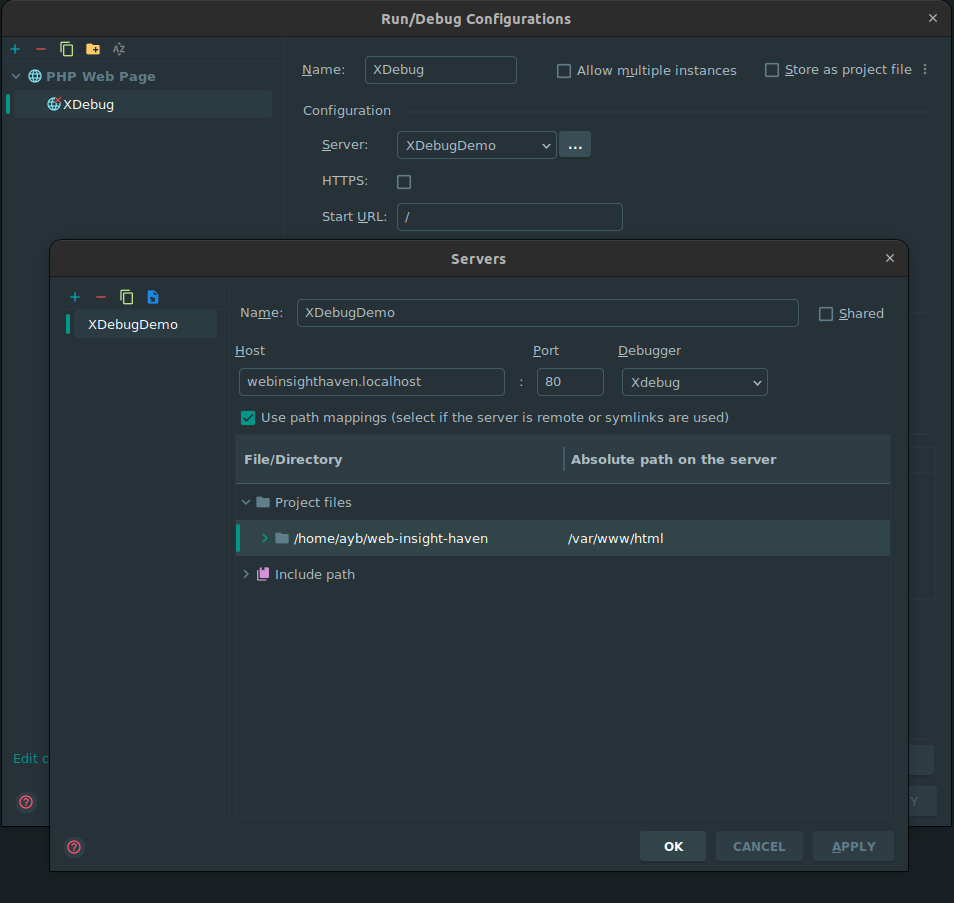This screenshot has height=903, width=954.
Task: Open the Debugger Xdebug dropdown
Action: tap(694, 382)
